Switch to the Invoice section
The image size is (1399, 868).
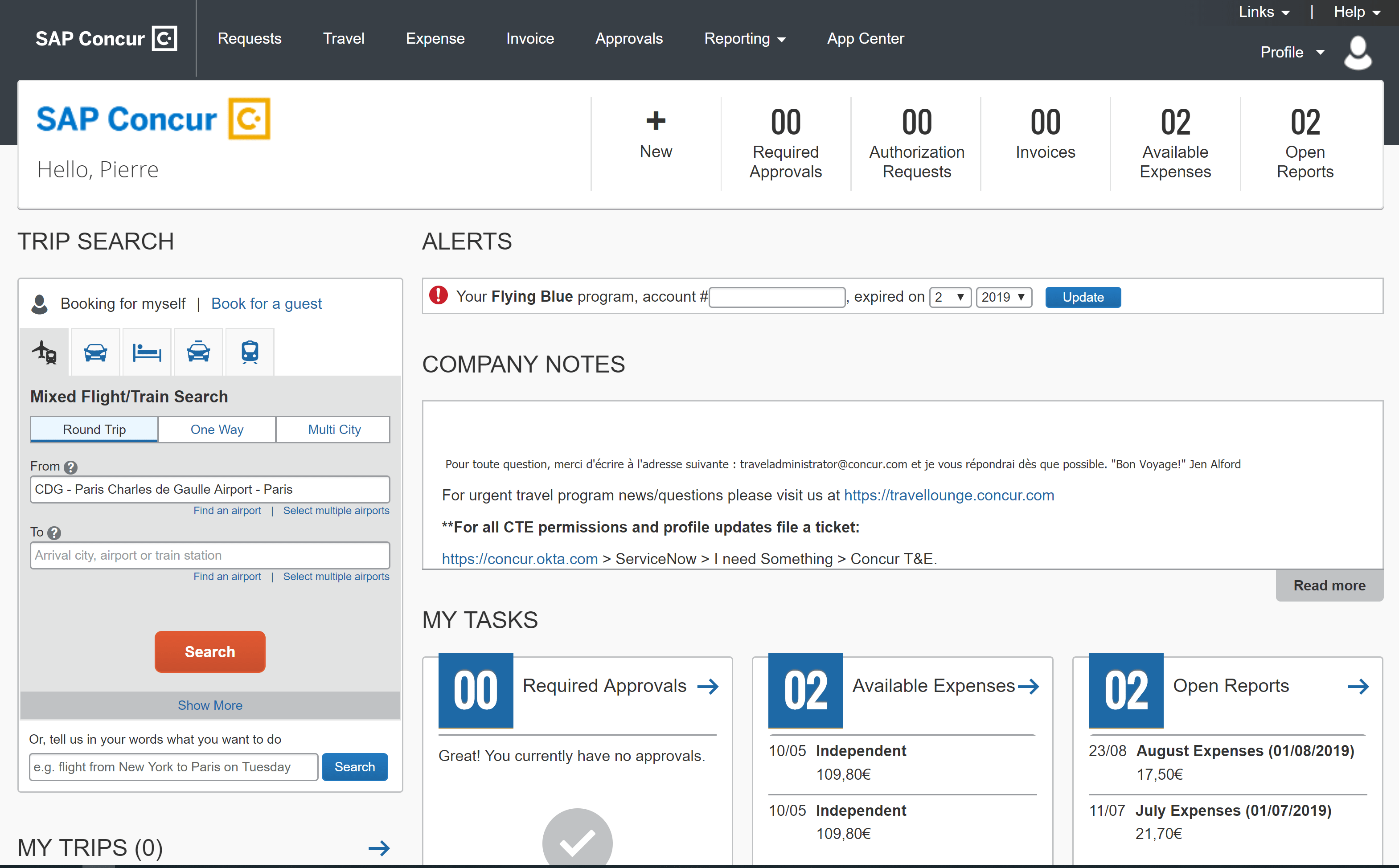(529, 38)
